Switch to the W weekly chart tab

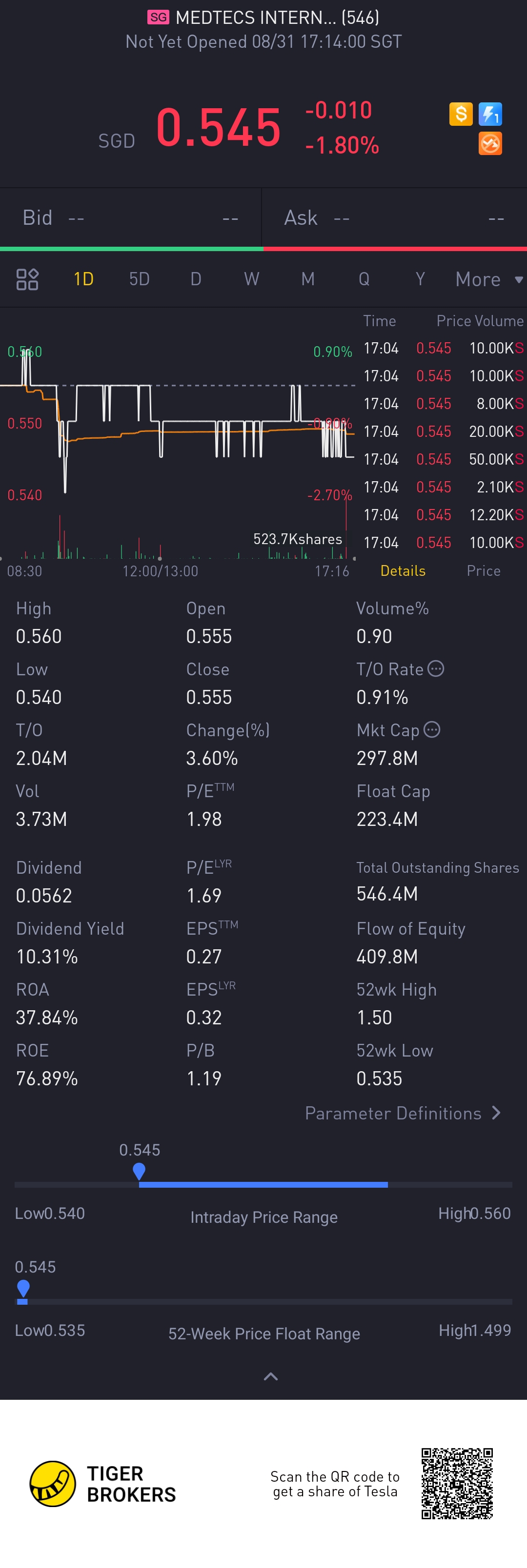click(x=252, y=279)
